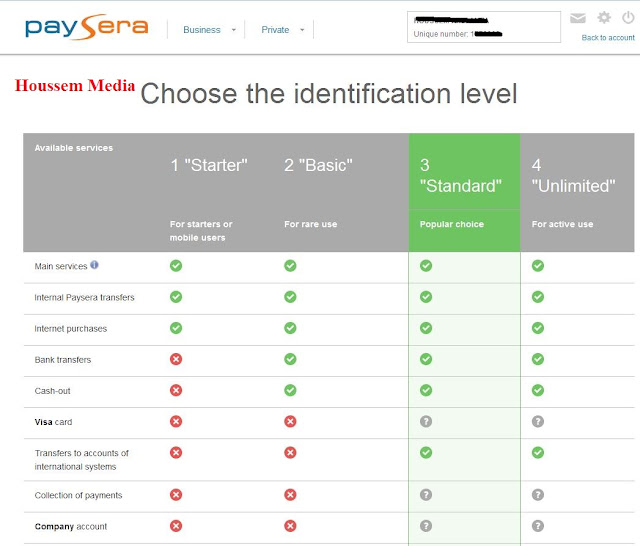Click Starter red cross for international transfers
This screenshot has width=640, height=546.
click(x=176, y=453)
